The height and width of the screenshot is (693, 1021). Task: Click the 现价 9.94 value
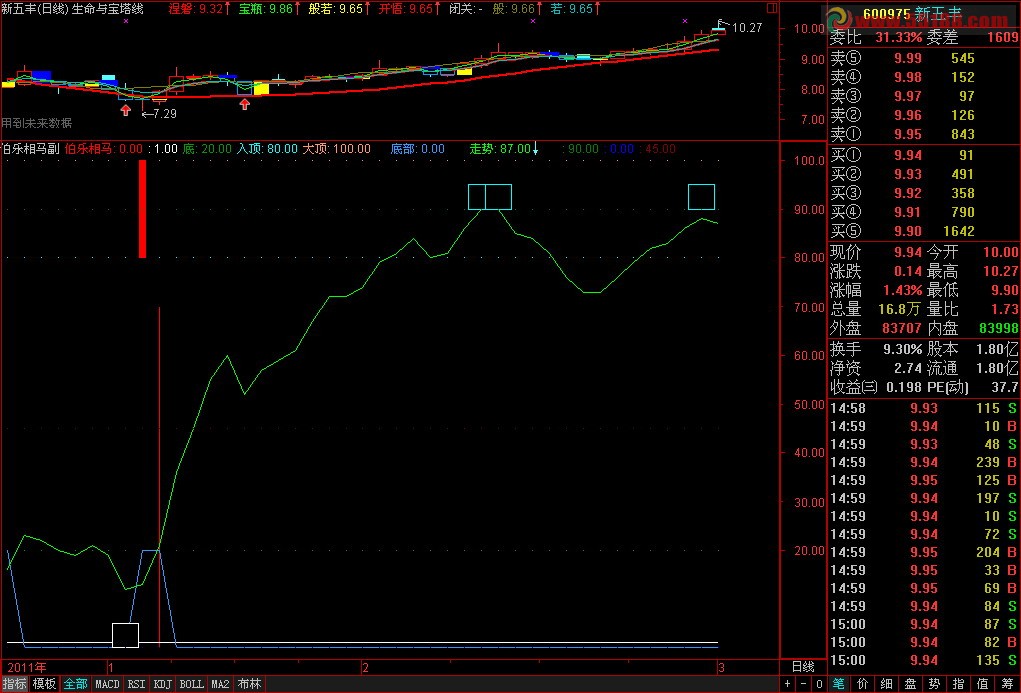(x=908, y=252)
